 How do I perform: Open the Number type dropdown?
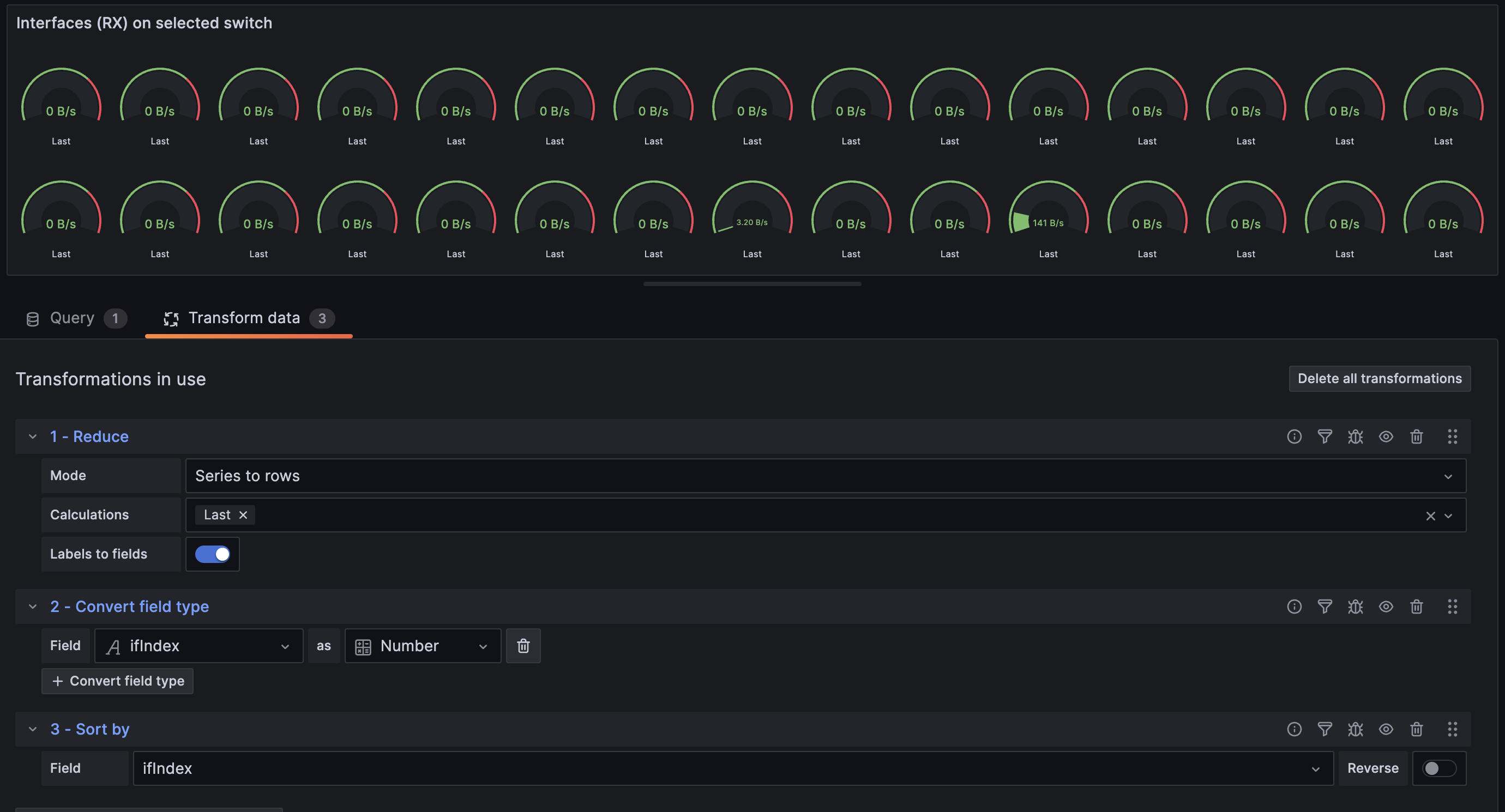pos(423,646)
